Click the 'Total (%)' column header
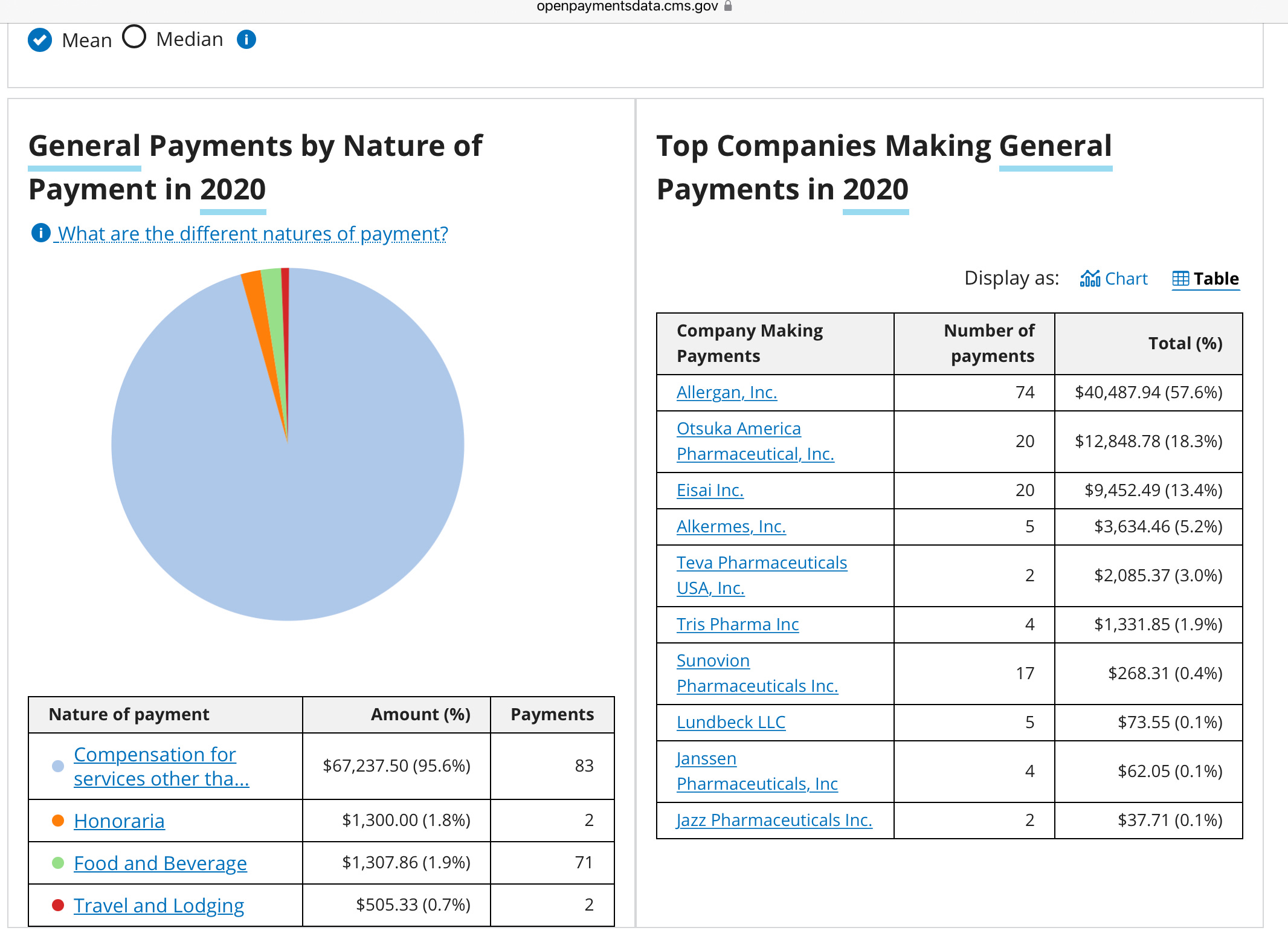The width and height of the screenshot is (1288, 942). tap(1148, 343)
